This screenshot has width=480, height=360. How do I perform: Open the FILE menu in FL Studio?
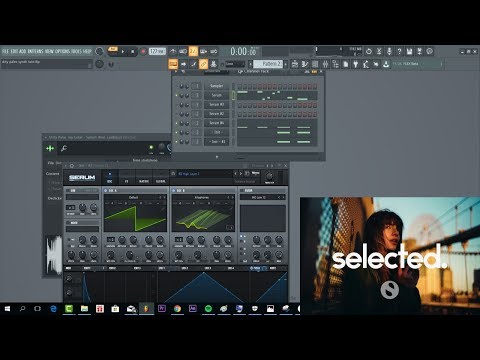(x=5, y=51)
